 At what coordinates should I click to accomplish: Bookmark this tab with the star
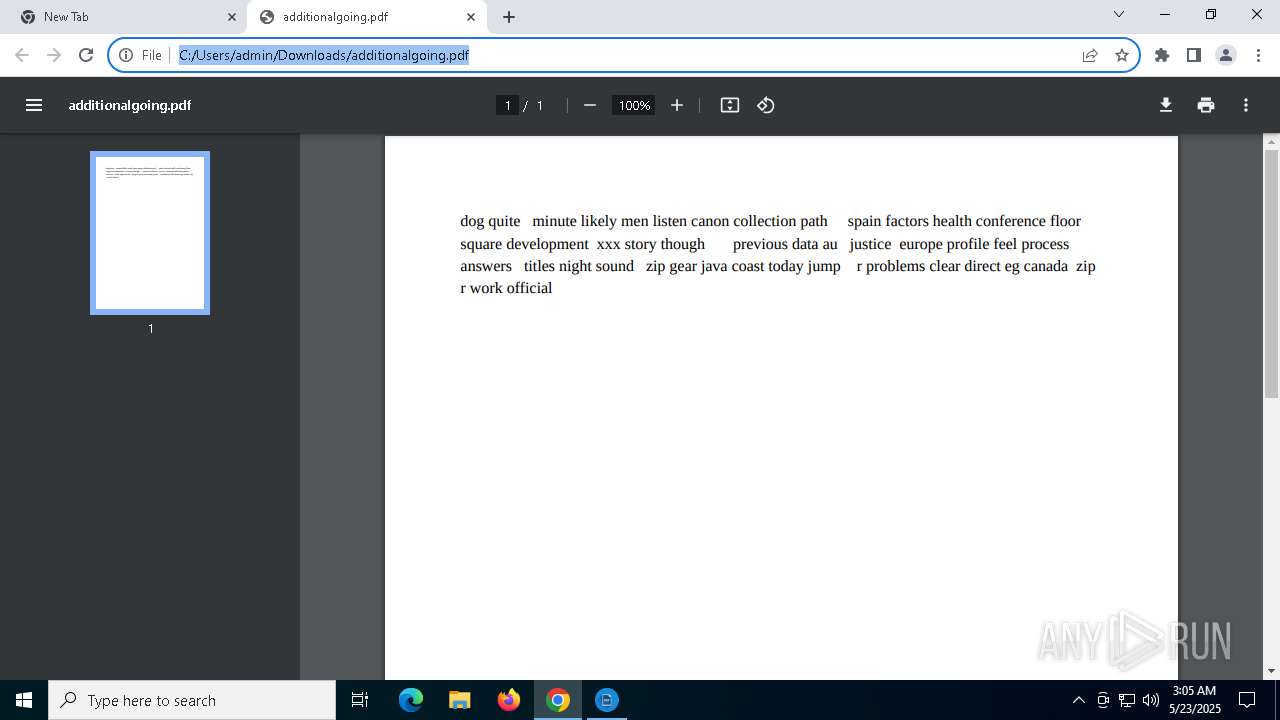tap(1122, 55)
